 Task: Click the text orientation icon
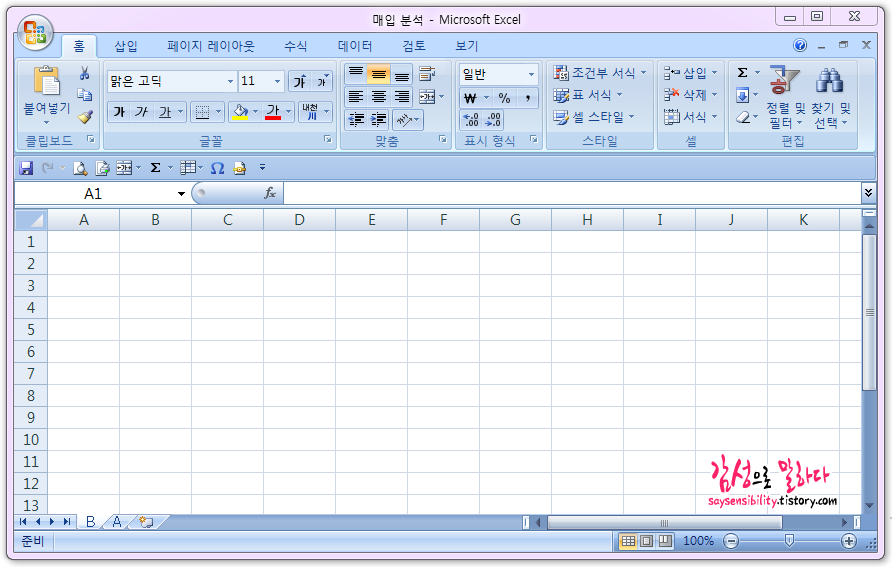(403, 120)
